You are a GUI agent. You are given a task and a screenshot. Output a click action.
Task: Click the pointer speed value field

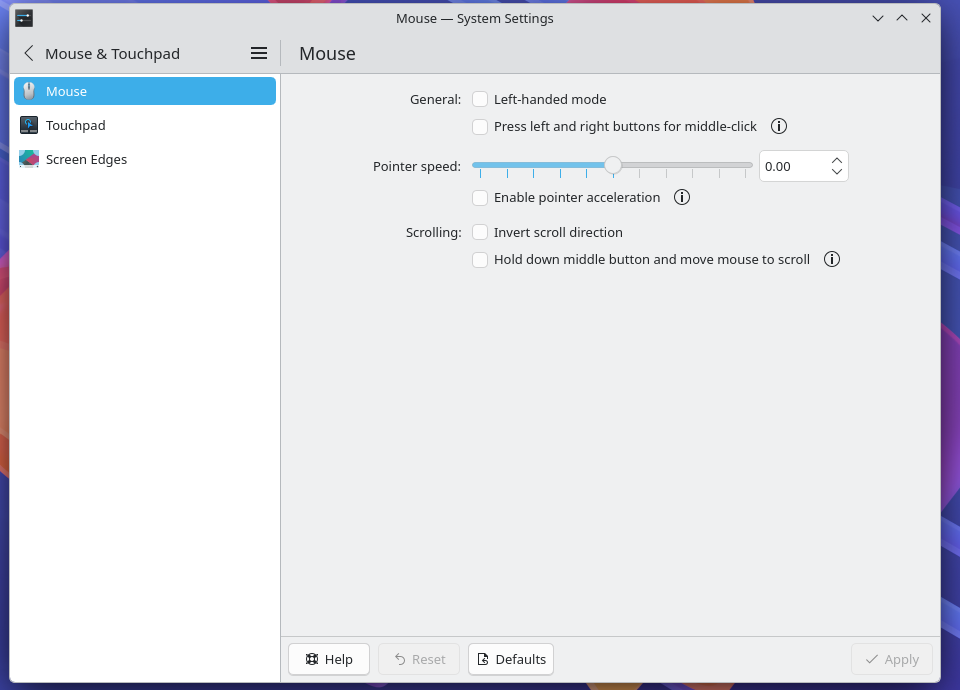point(792,166)
